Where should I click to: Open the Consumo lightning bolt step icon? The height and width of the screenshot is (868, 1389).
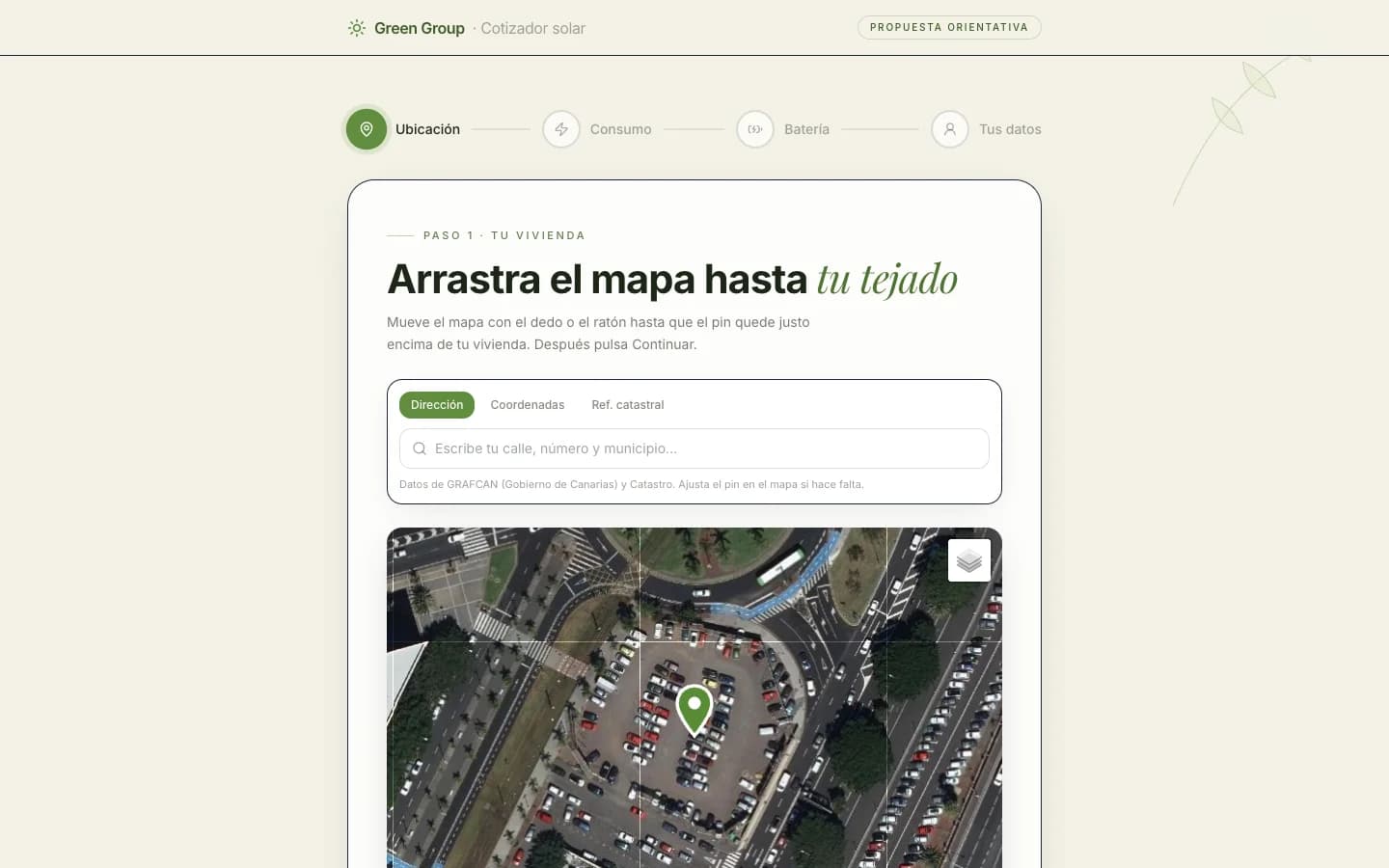tap(561, 129)
